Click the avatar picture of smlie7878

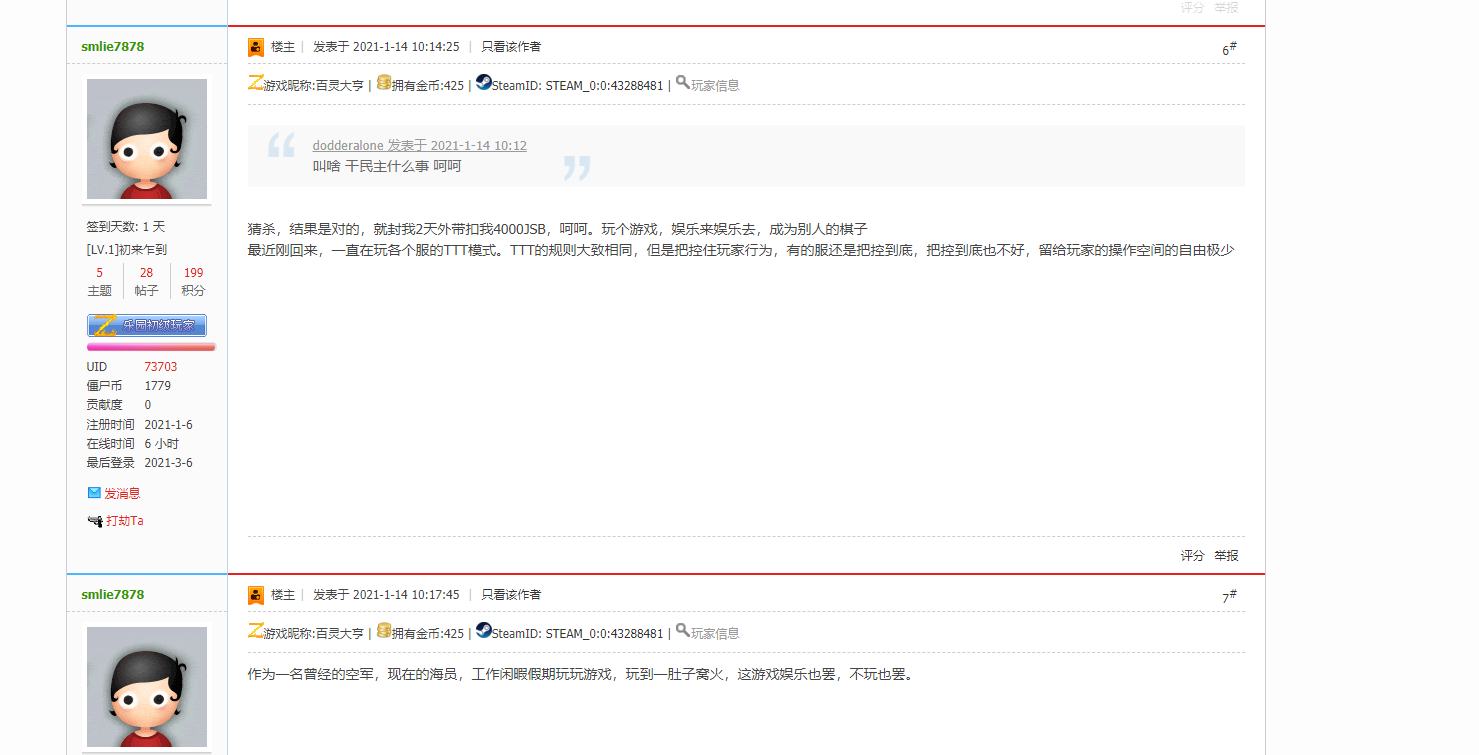(146, 138)
